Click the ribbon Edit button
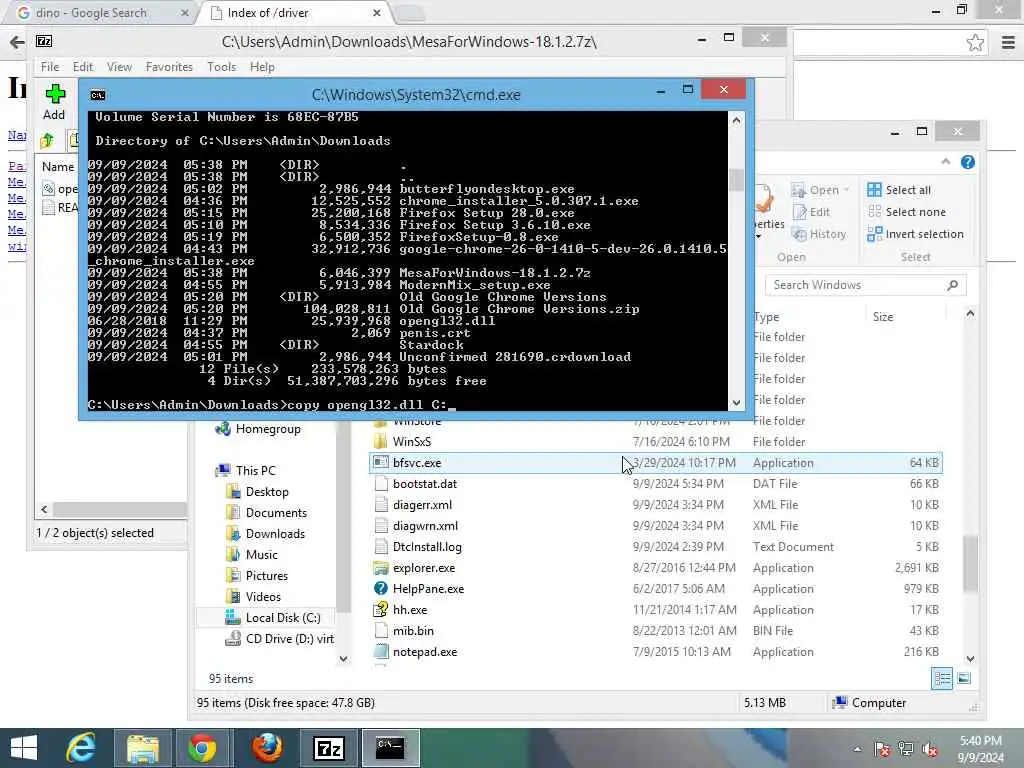The width and height of the screenshot is (1024, 768). [810, 212]
